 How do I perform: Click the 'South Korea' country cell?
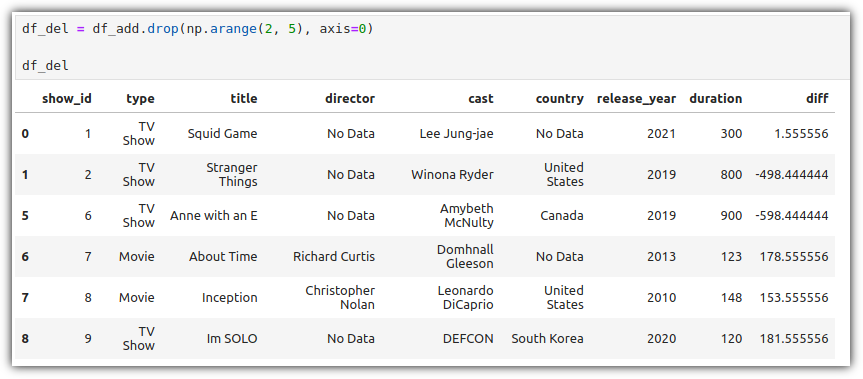pyautogui.click(x=548, y=339)
